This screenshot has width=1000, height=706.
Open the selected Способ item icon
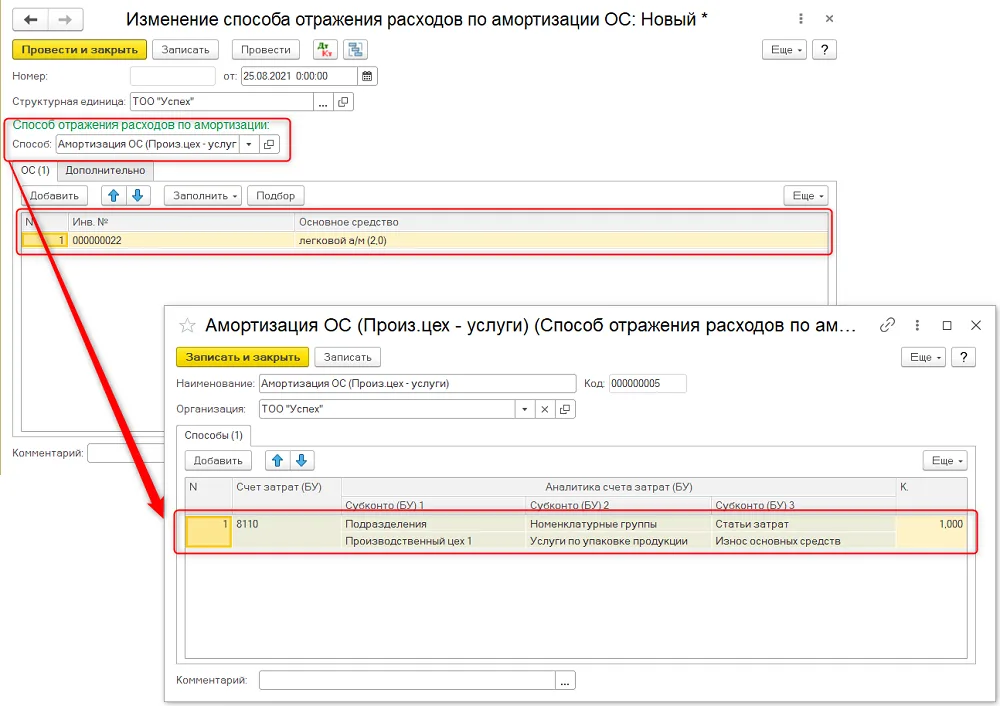point(269,144)
